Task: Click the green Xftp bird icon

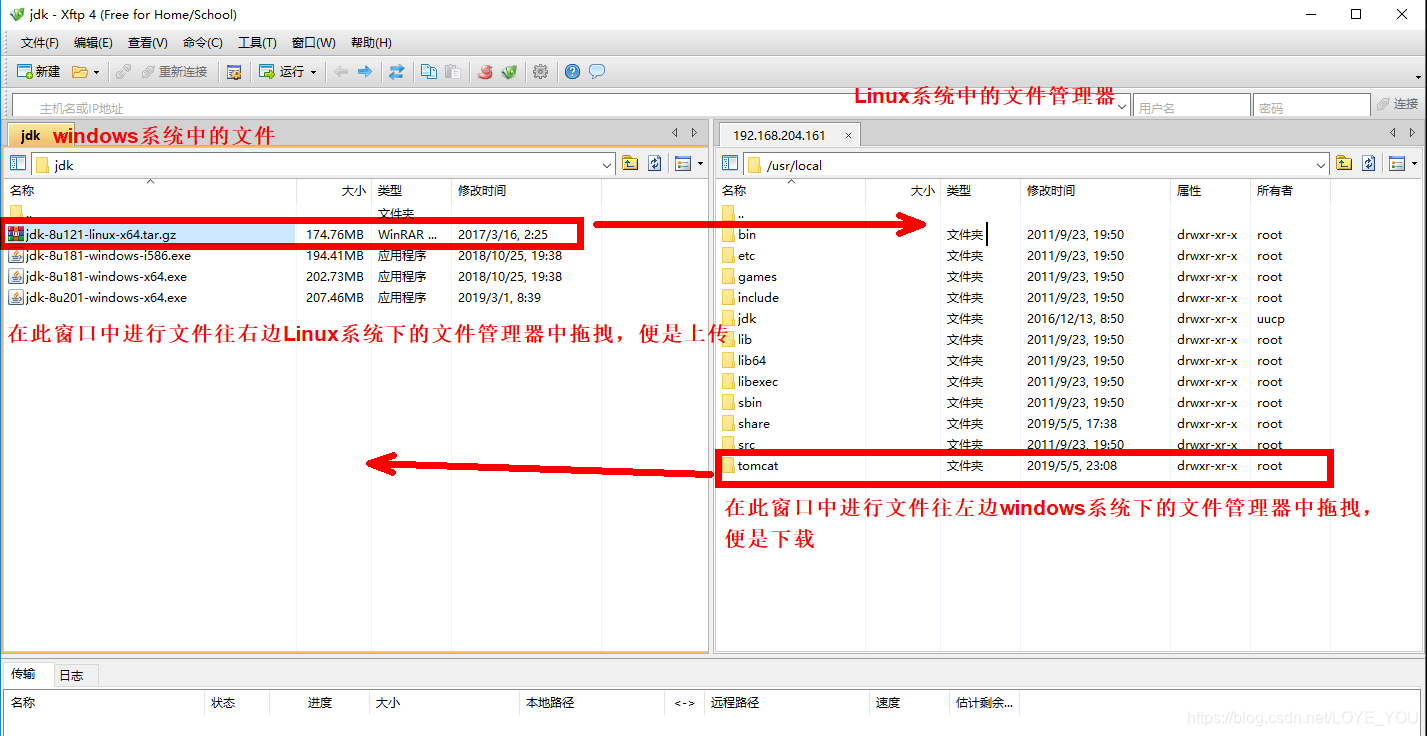Action: [509, 72]
